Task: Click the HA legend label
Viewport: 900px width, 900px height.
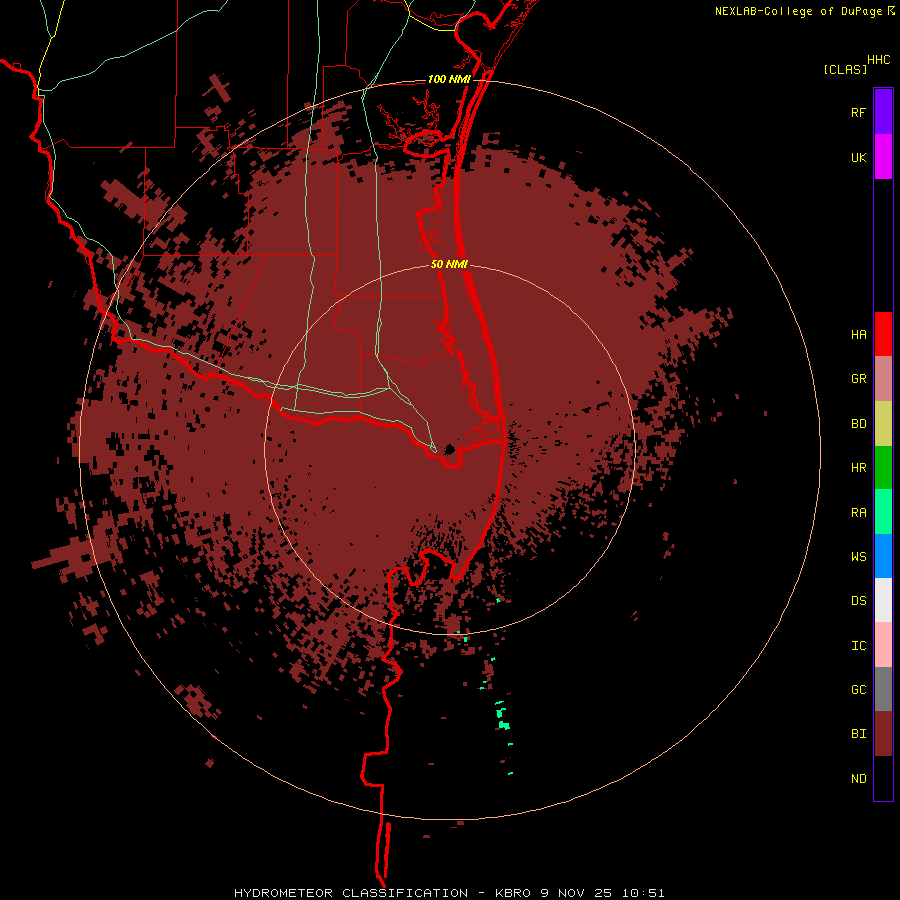Action: (x=858, y=334)
